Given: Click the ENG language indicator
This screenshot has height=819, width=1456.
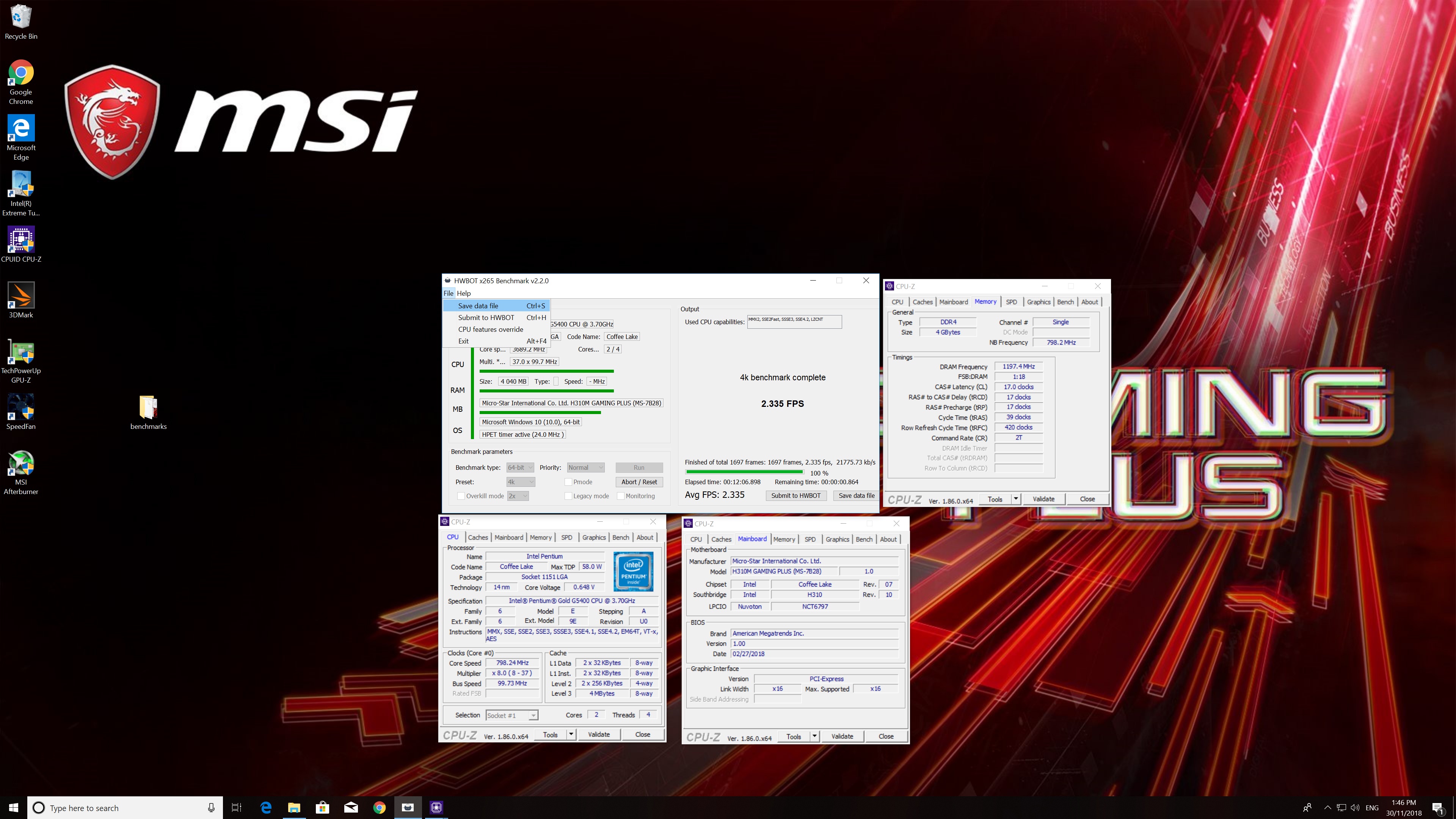Looking at the screenshot, I should 1372,808.
